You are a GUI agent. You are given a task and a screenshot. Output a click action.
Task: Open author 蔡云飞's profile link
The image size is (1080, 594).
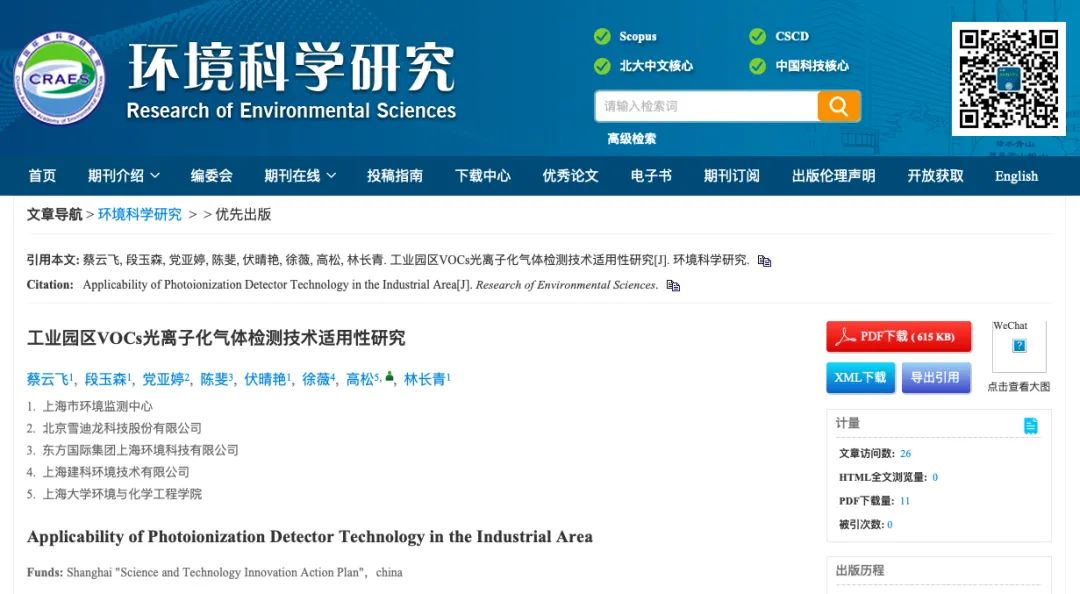pos(47,380)
